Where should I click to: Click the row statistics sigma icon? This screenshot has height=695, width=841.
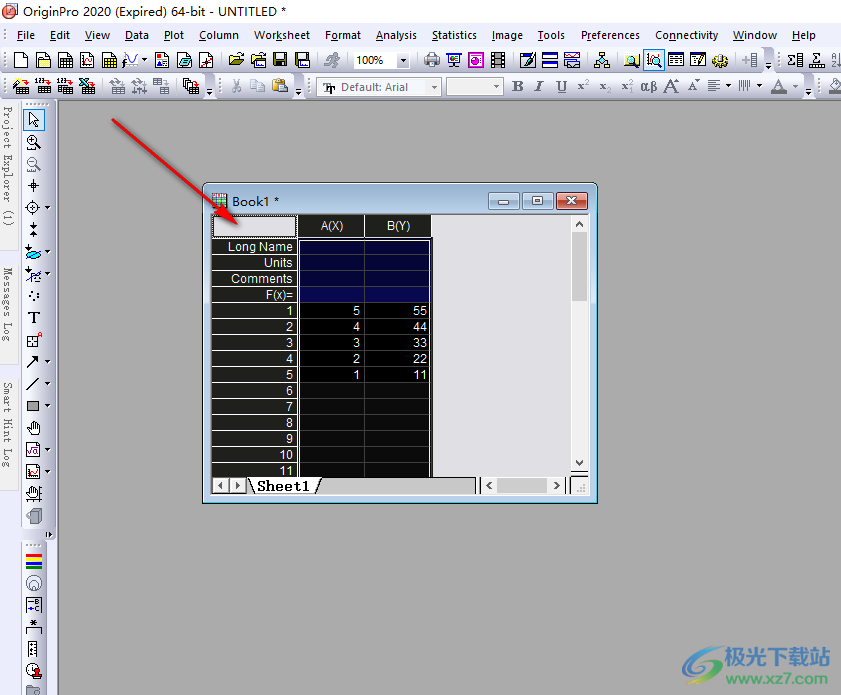(817, 60)
